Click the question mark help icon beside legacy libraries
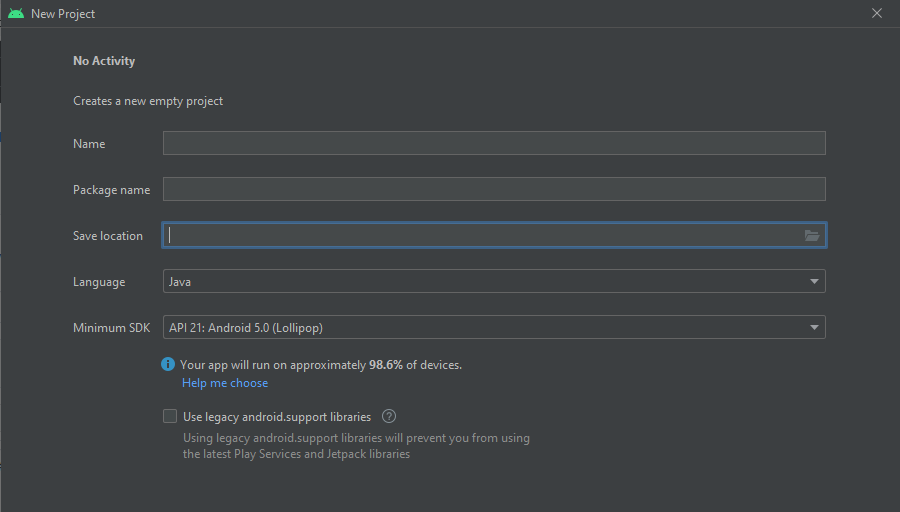 (x=389, y=416)
